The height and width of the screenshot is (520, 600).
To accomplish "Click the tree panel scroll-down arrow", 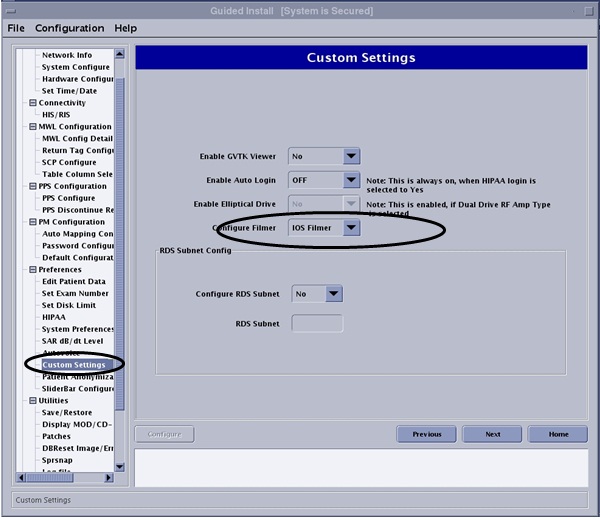I will [x=120, y=466].
